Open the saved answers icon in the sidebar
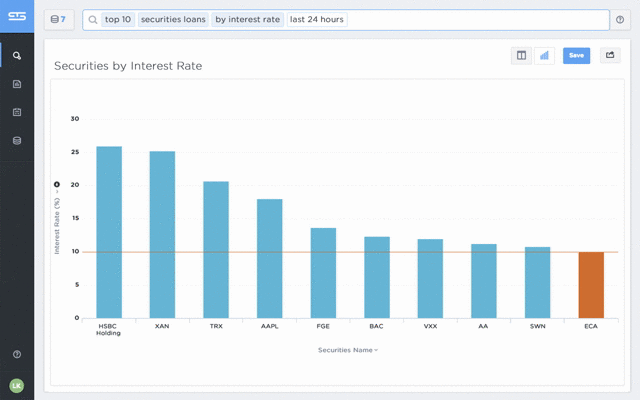Screen dimensions: 640x400 click(x=17, y=84)
